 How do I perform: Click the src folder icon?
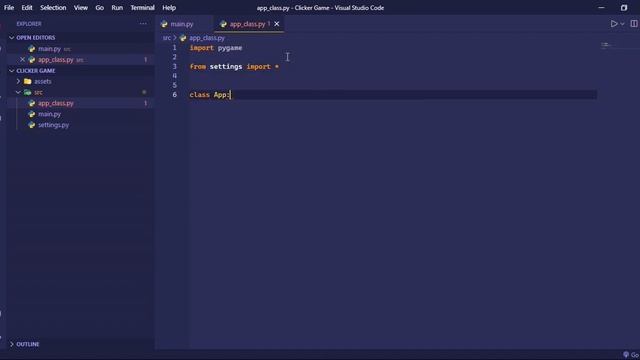28,92
